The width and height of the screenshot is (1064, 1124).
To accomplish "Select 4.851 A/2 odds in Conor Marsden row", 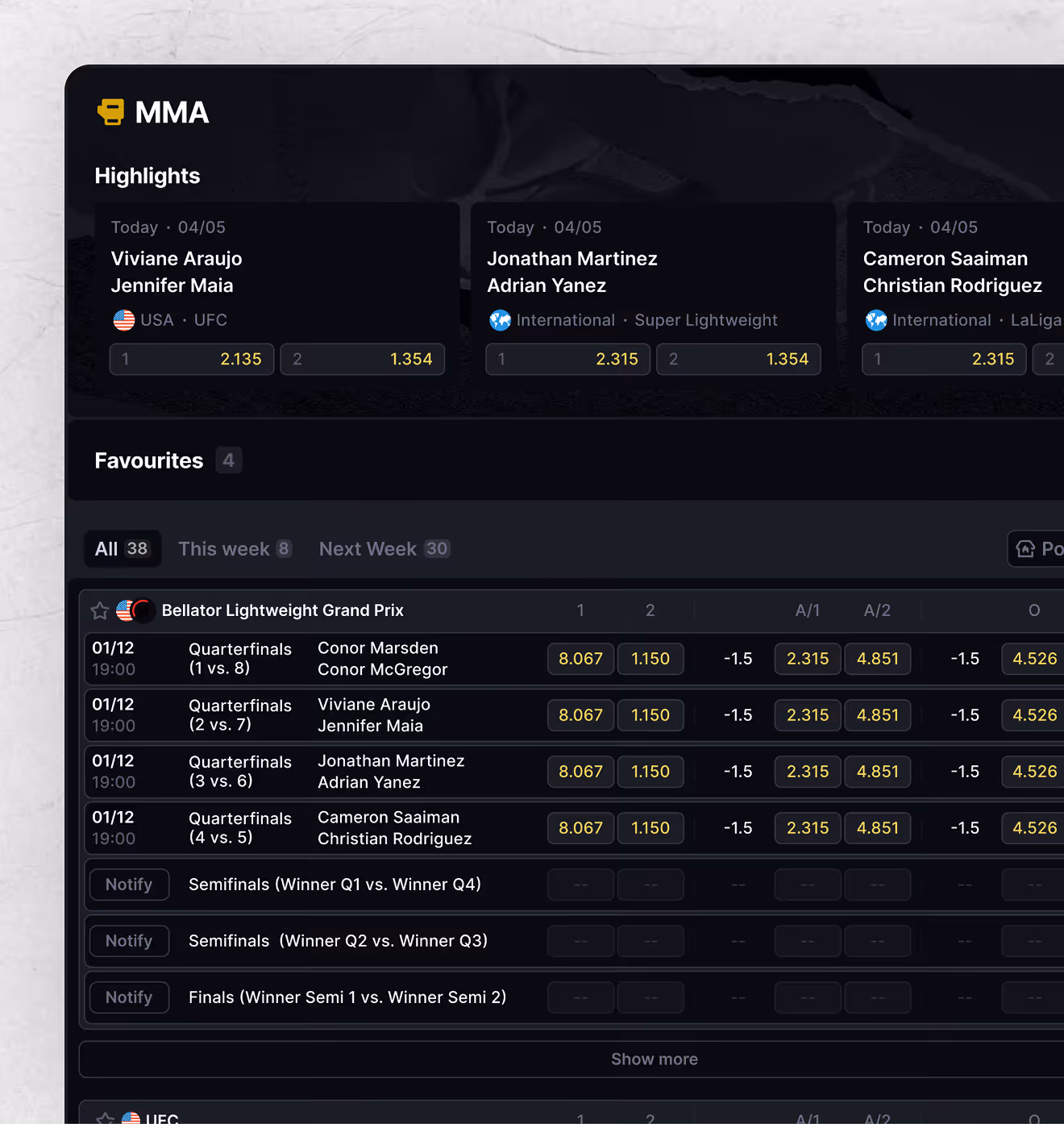I will (x=878, y=659).
